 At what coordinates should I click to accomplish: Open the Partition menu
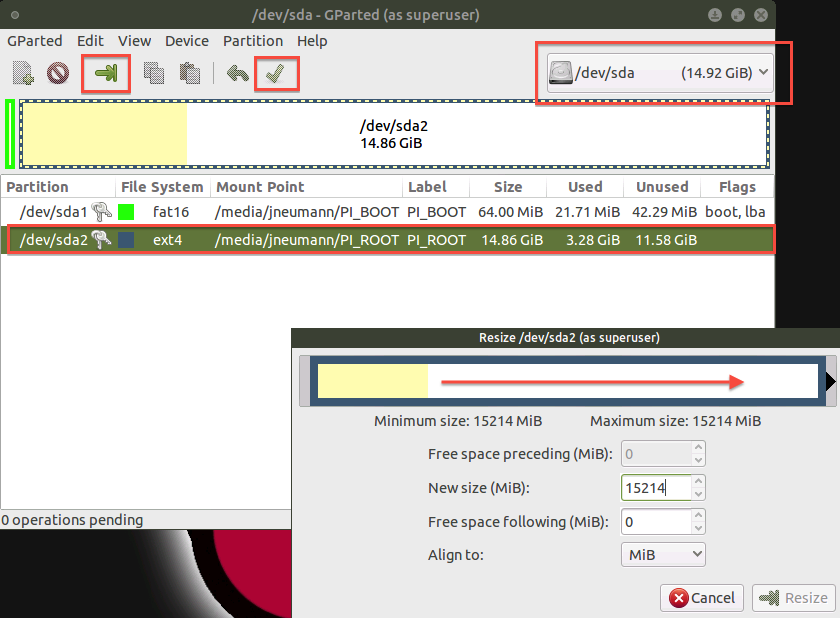253,41
